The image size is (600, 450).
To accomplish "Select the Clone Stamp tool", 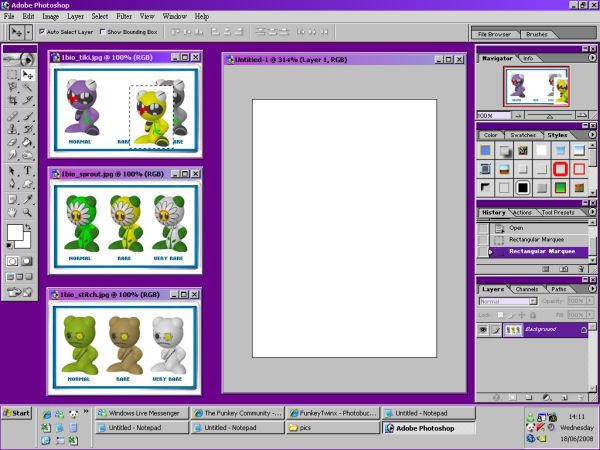I will pos(13,129).
